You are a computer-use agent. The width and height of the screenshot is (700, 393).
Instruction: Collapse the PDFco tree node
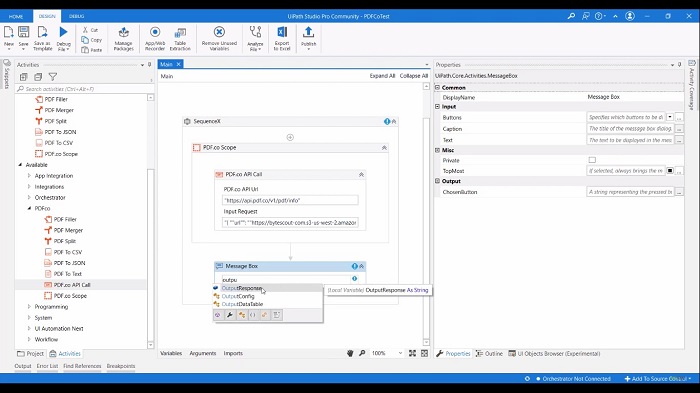(x=29, y=209)
